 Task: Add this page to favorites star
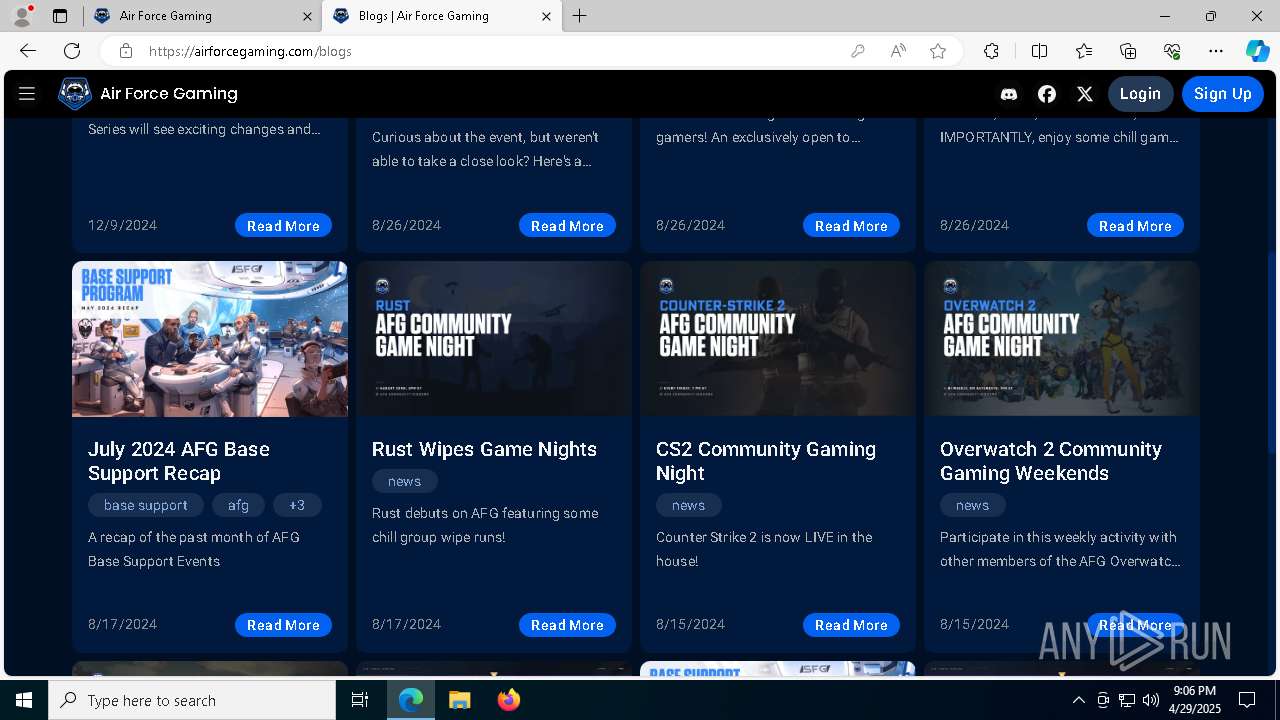coord(938,51)
